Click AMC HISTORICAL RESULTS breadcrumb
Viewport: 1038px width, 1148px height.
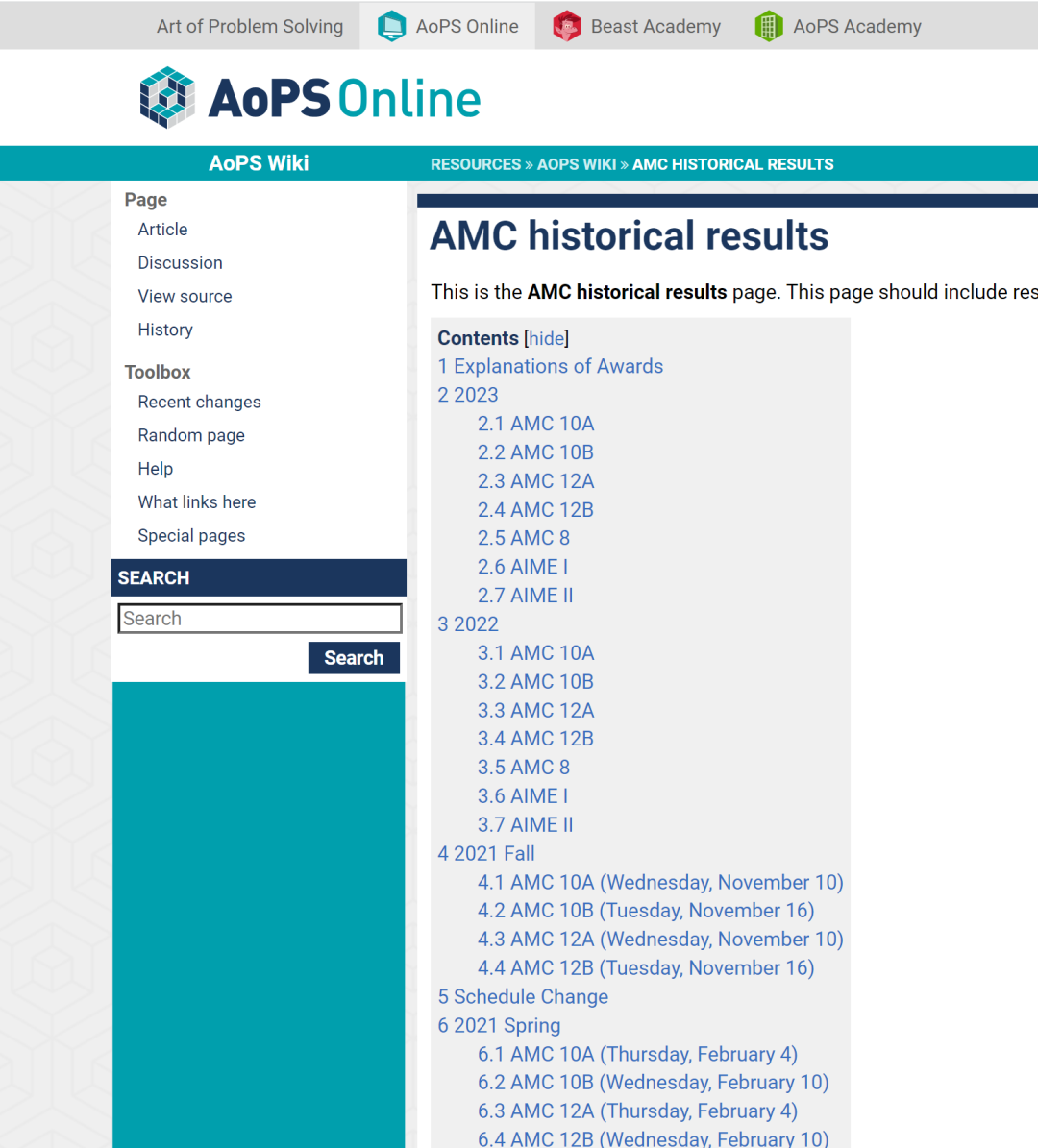(733, 164)
